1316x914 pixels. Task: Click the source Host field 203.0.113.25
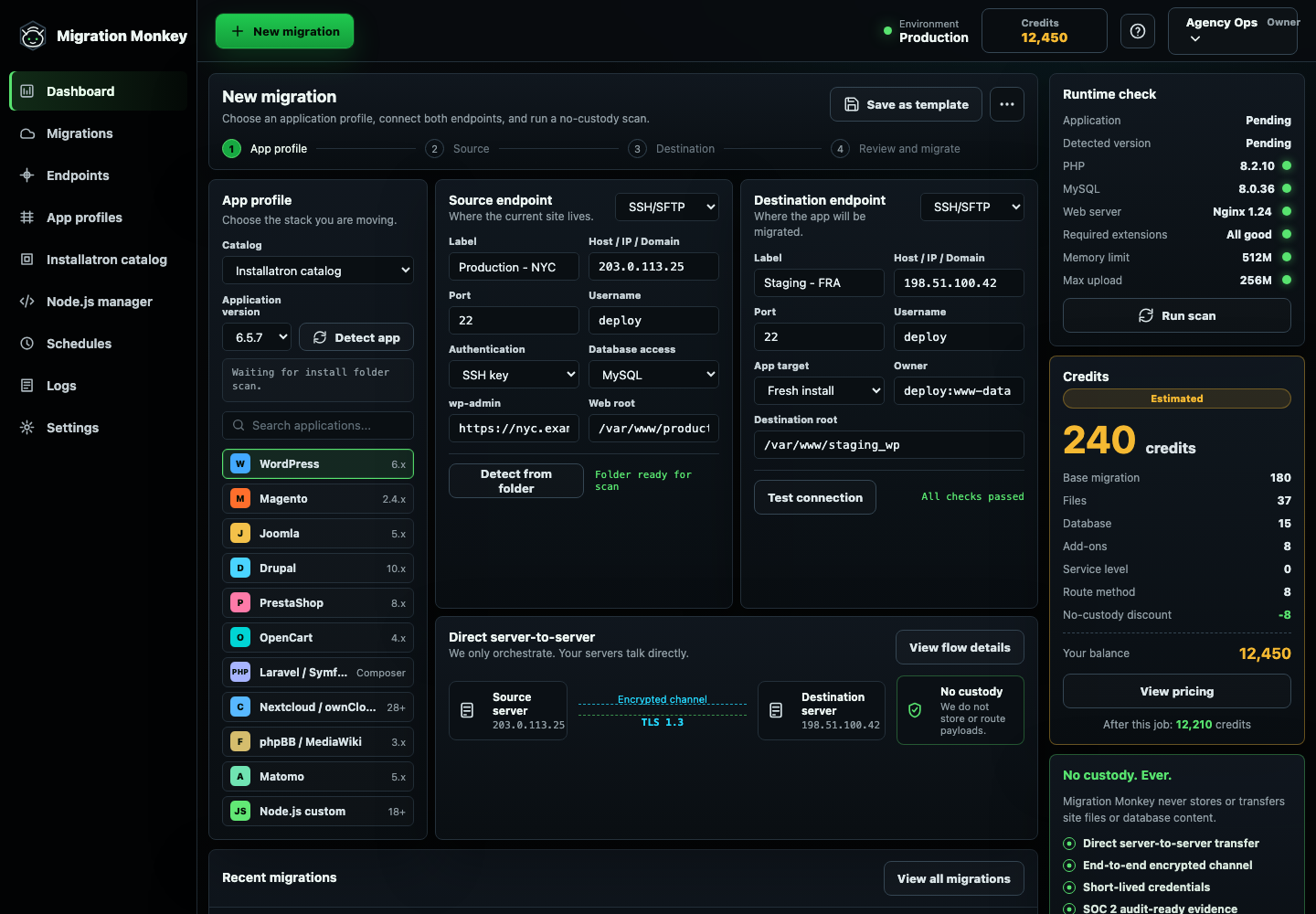coord(653,267)
